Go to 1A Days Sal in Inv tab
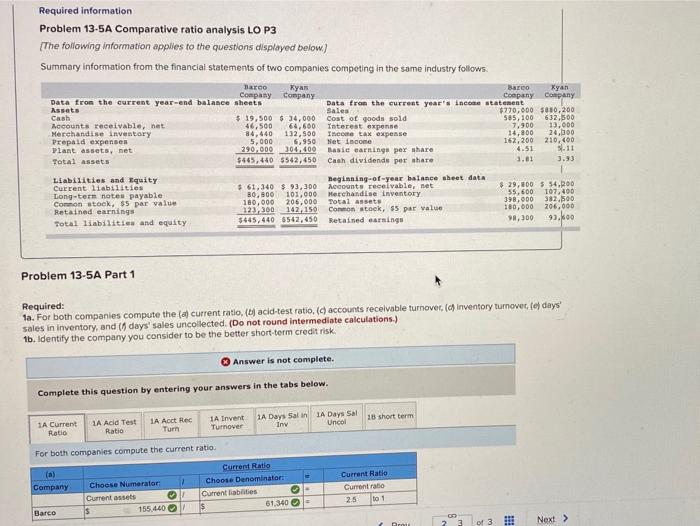Image resolution: width=700 pixels, height=526 pixels. click(282, 420)
